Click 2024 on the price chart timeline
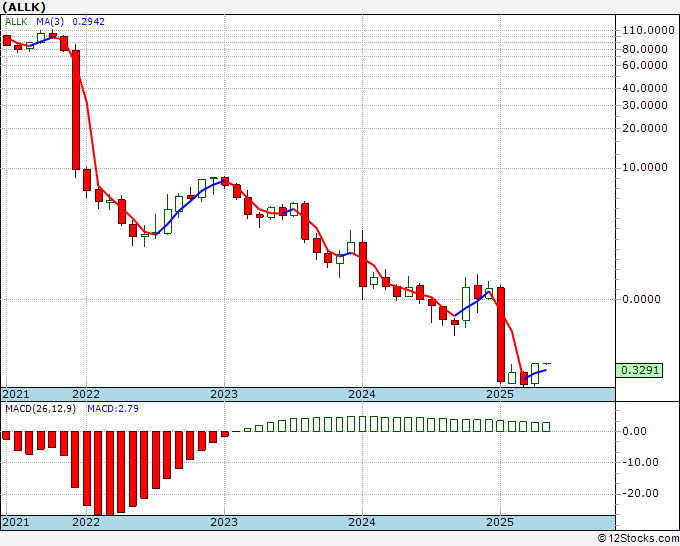Viewport: 680px width, 546px height. point(362,394)
